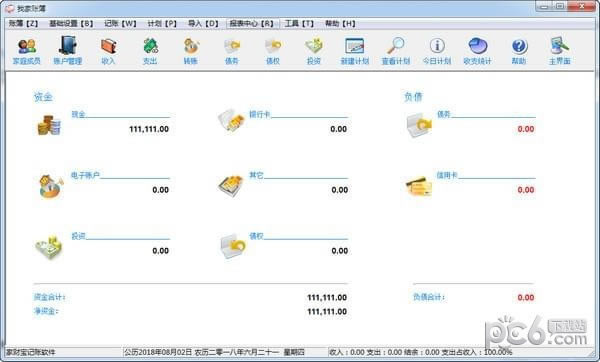600x362 pixels.
Task: Open 账户管理 (account management) from the toolbar
Action: pos(68,51)
